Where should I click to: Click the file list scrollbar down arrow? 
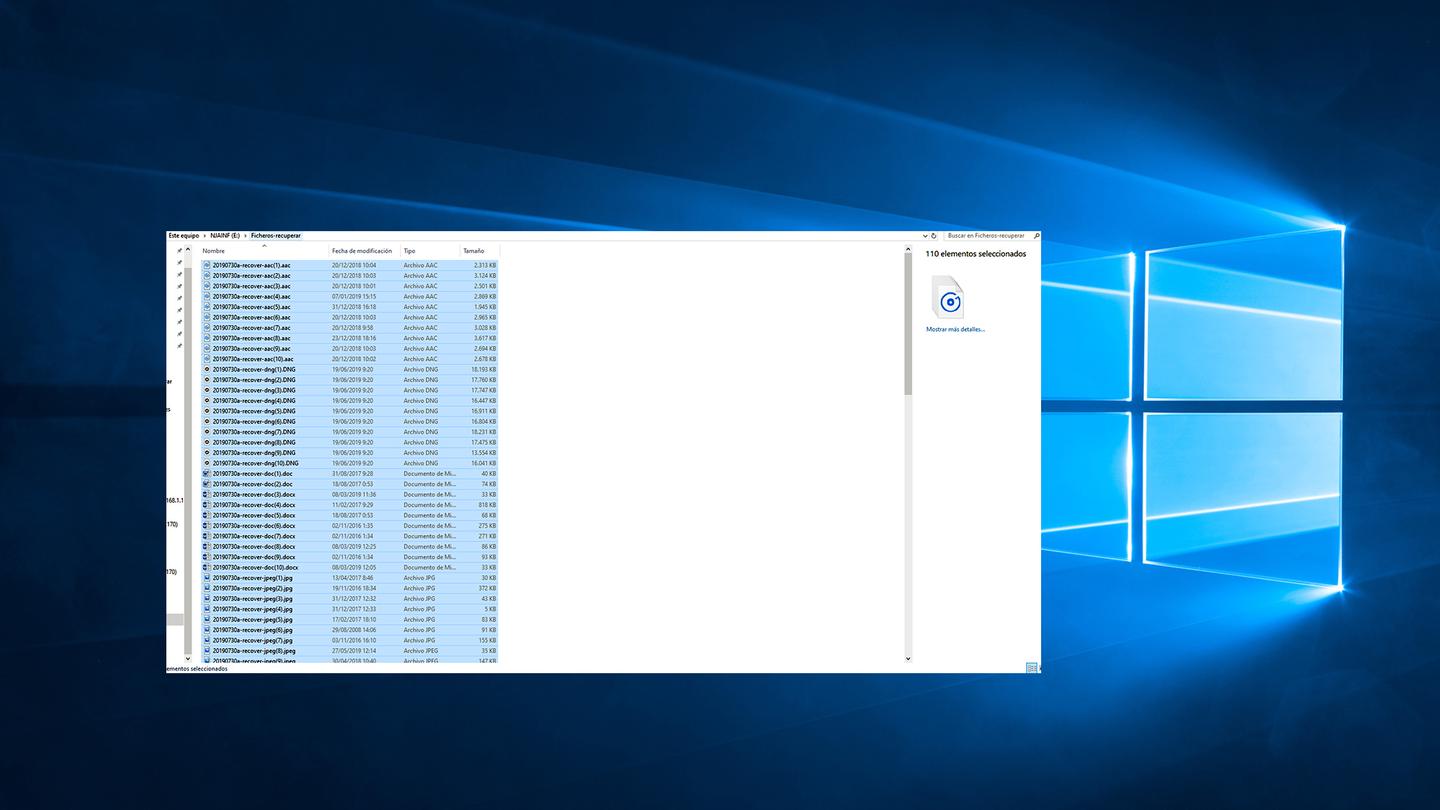908,658
